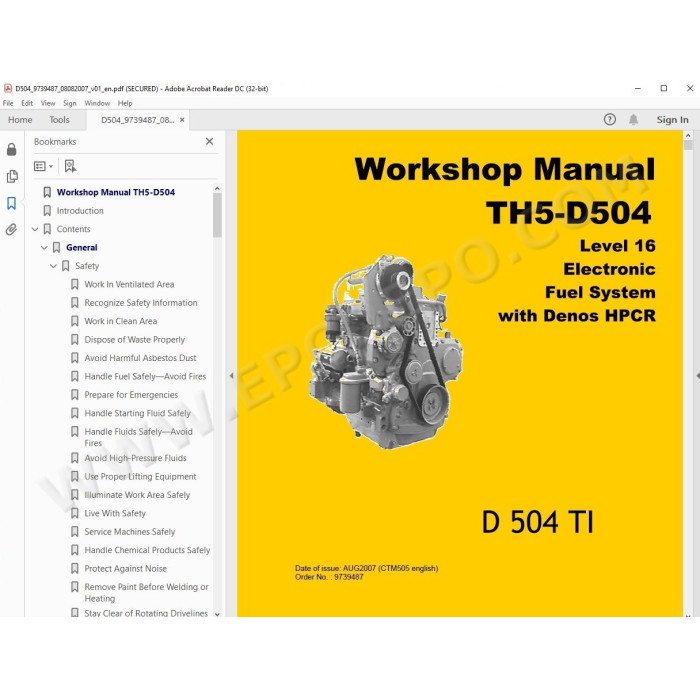700x700 pixels.
Task: Collapse the Contents bookmark chevron
Action: (x=35, y=229)
